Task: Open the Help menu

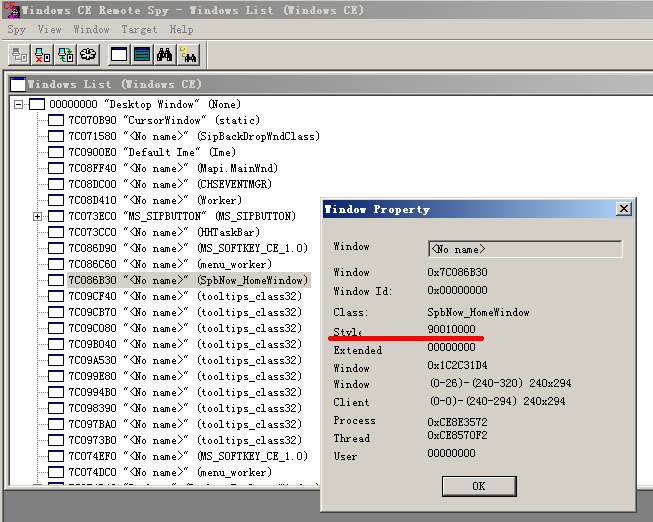Action: click(181, 30)
